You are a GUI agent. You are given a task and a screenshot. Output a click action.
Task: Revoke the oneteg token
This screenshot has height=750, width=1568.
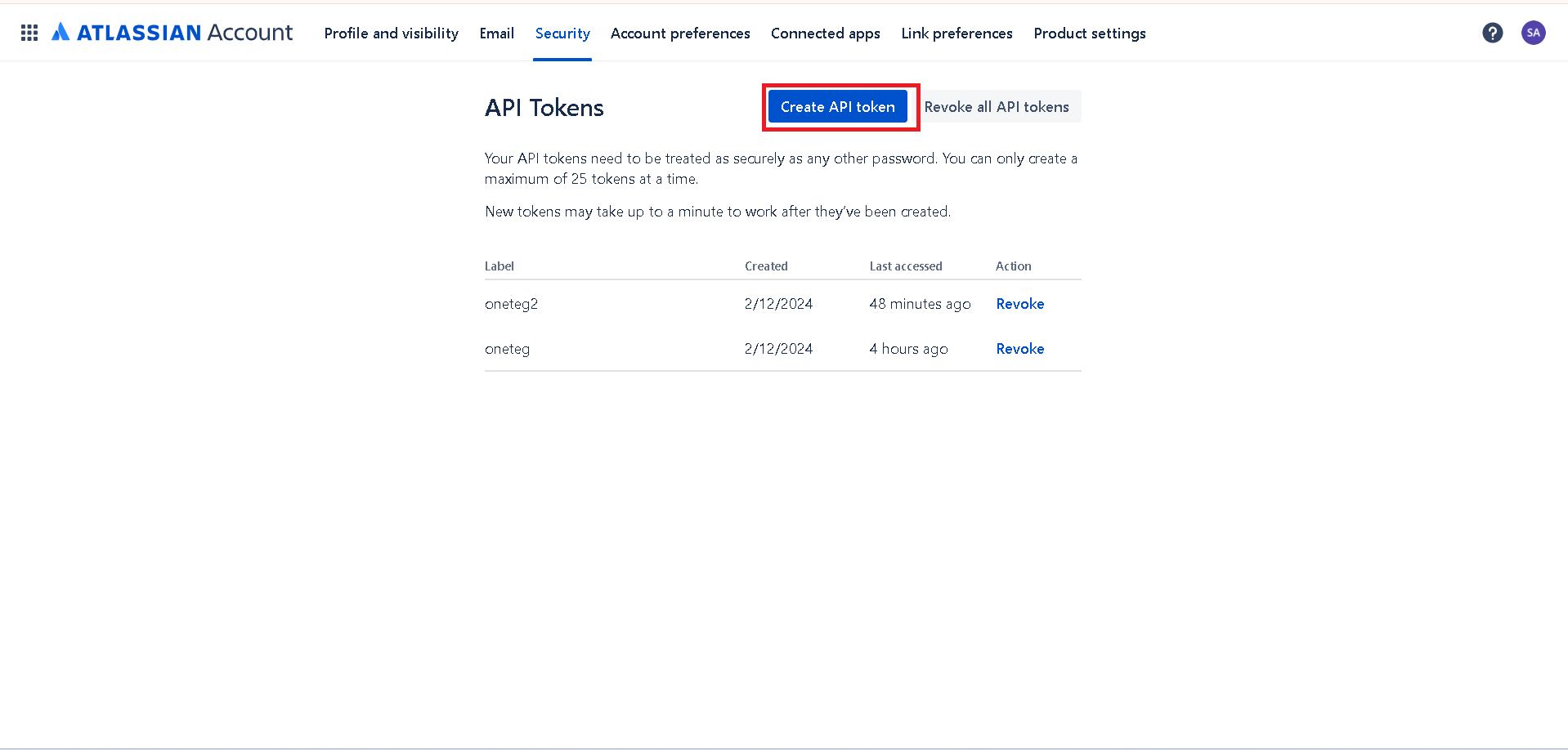1019,348
